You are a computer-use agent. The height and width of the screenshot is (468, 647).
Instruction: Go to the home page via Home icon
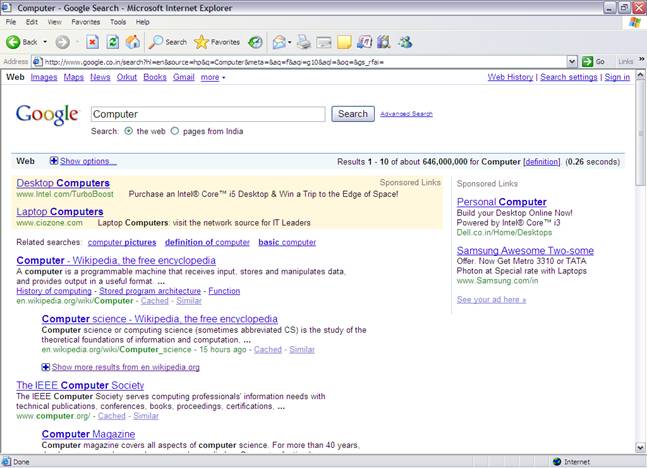132,42
